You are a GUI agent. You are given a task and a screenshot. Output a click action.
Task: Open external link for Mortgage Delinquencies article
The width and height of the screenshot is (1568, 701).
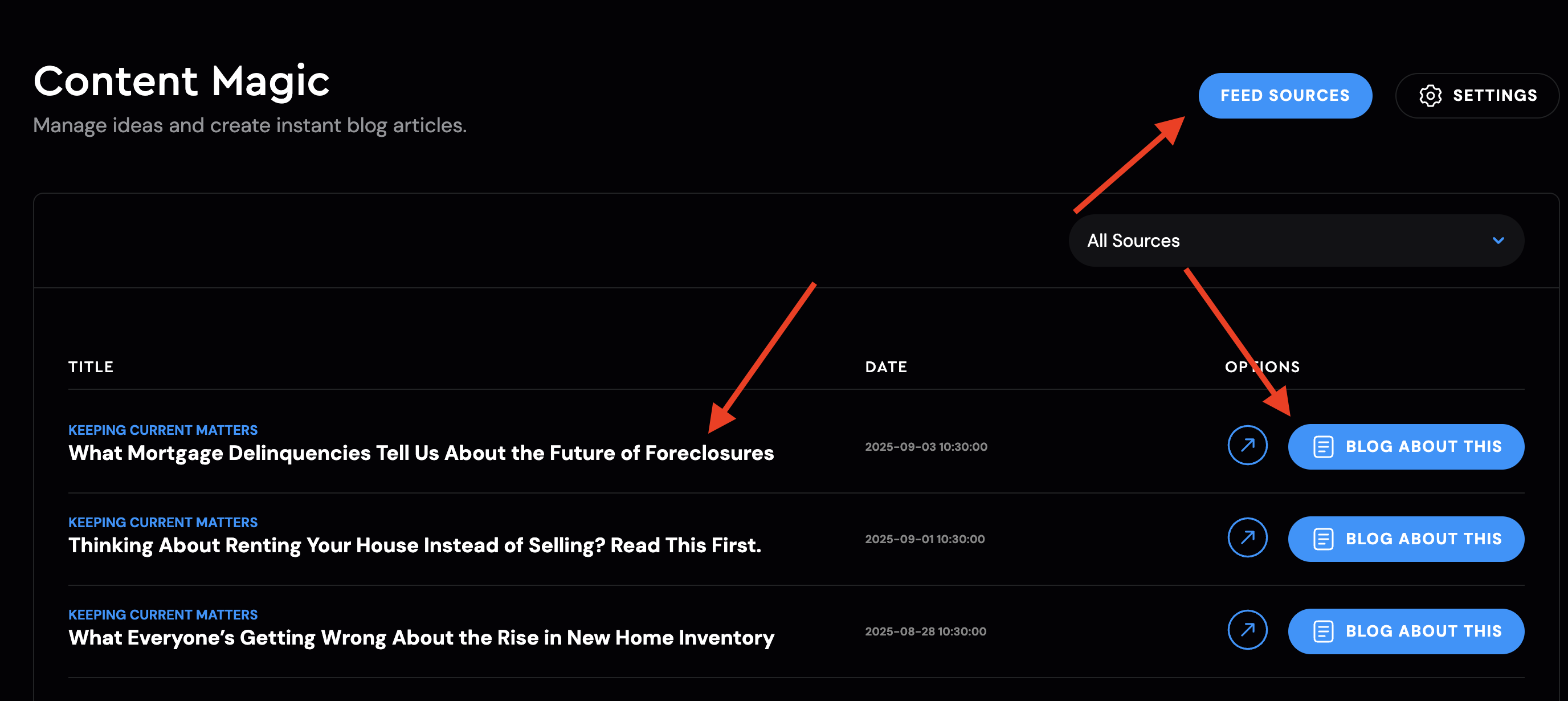pyautogui.click(x=1247, y=445)
